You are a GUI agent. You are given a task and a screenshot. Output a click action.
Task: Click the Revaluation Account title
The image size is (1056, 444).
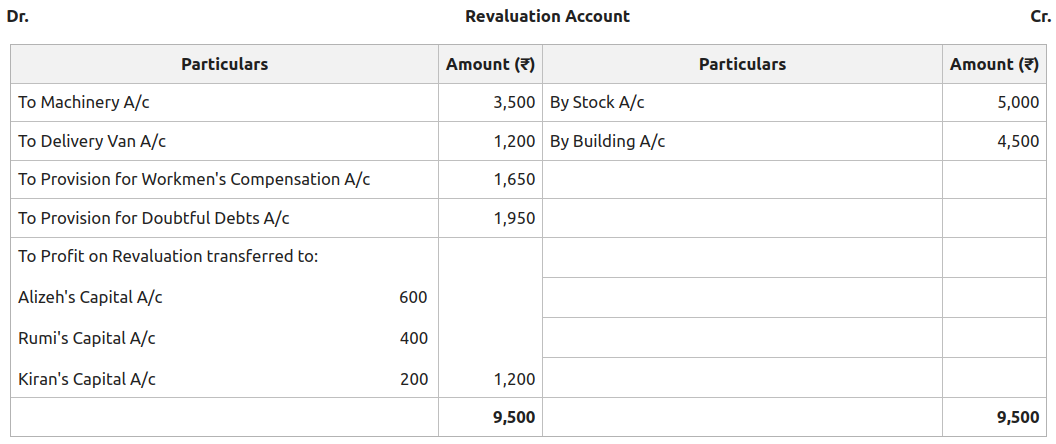[x=547, y=16]
